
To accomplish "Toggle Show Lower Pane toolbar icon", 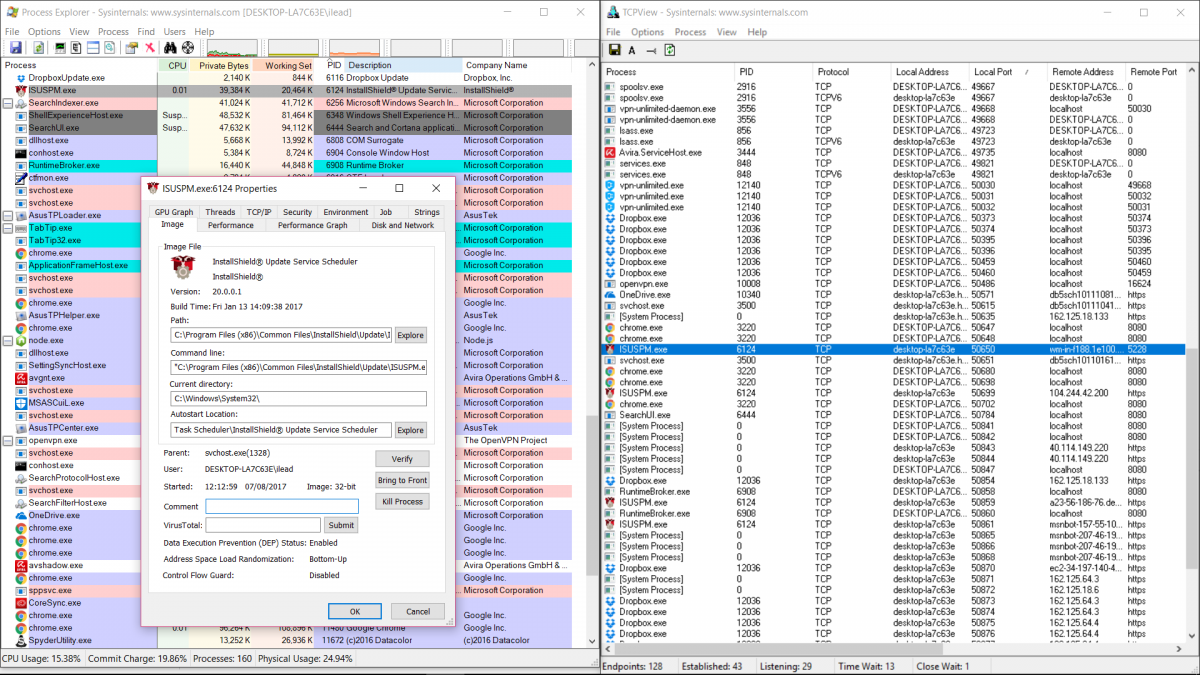I will tap(92, 47).
